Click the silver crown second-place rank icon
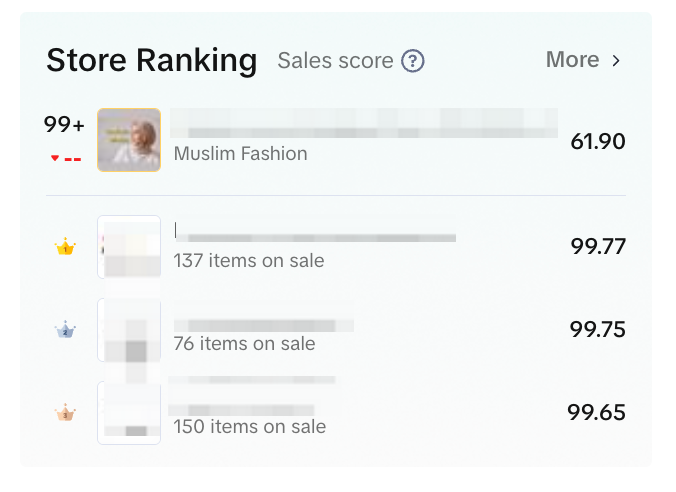The width and height of the screenshot is (676, 492). point(65,330)
